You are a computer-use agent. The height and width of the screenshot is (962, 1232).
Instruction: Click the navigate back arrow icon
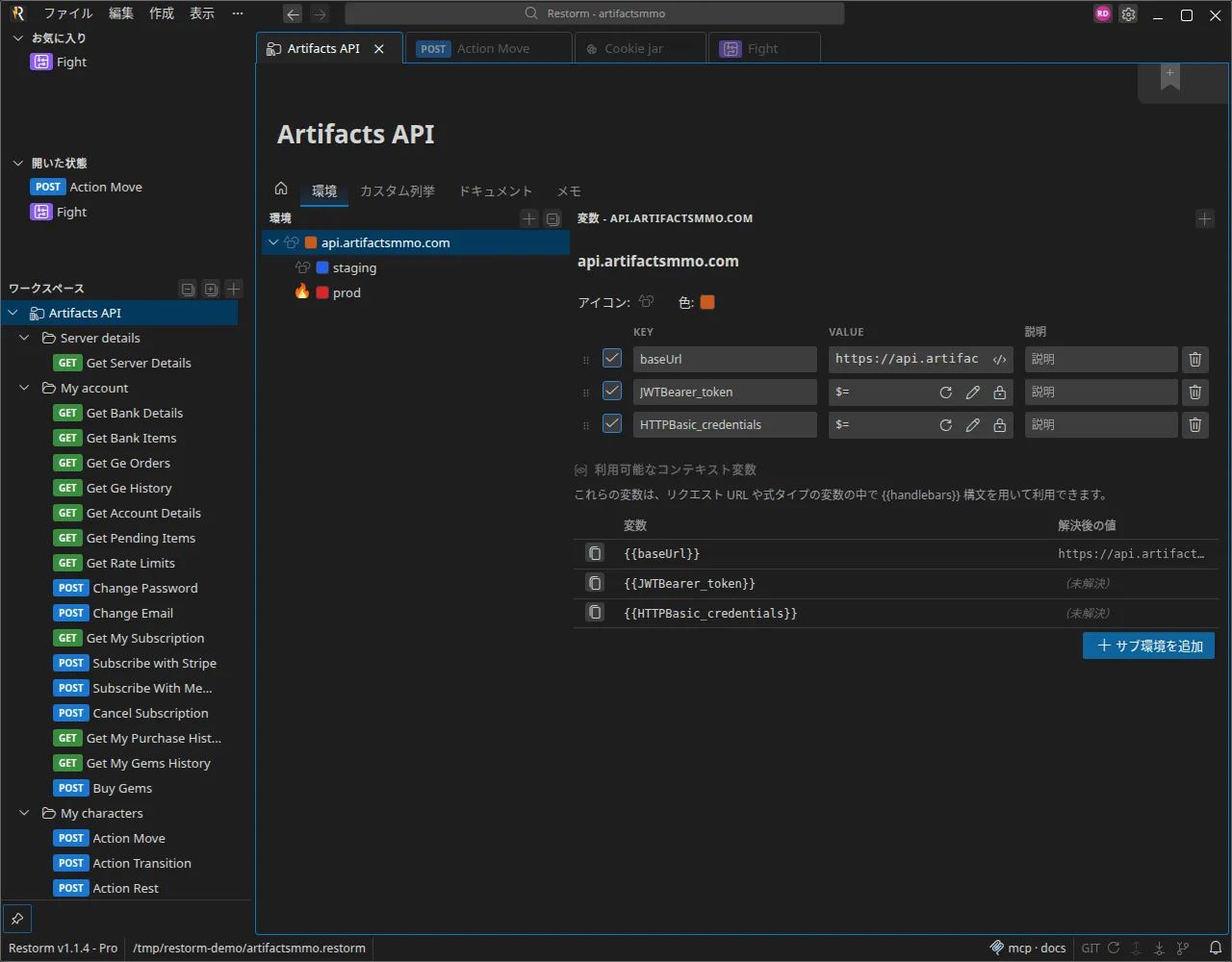[293, 14]
